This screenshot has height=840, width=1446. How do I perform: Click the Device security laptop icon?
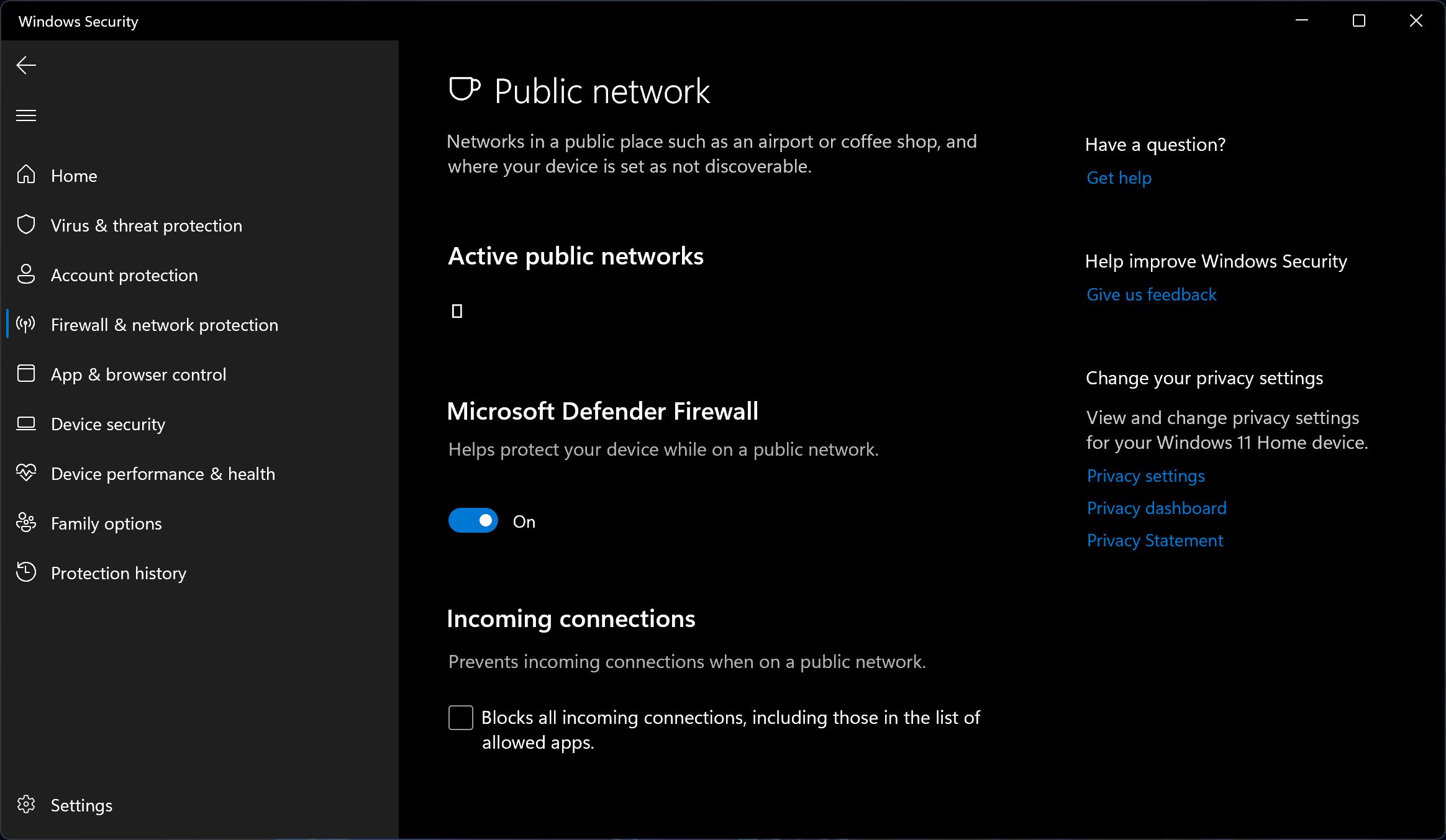coord(26,423)
